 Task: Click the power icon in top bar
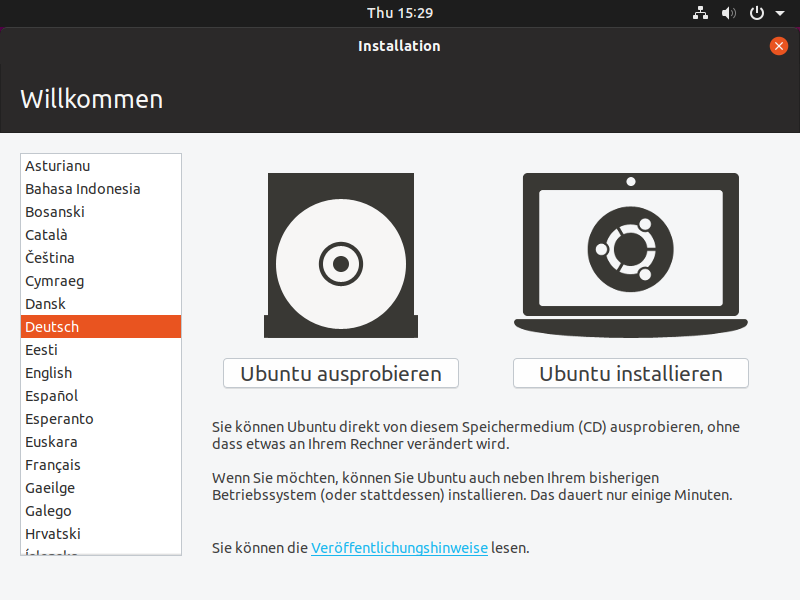757,13
